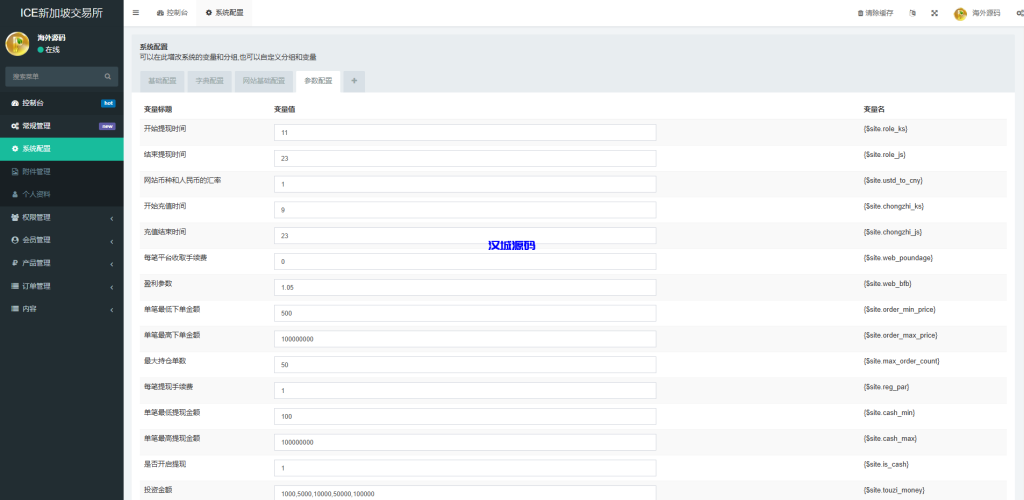The width and height of the screenshot is (1024, 500).
Task: Expand the 产品管理 sidebar menu
Action: click(60, 263)
